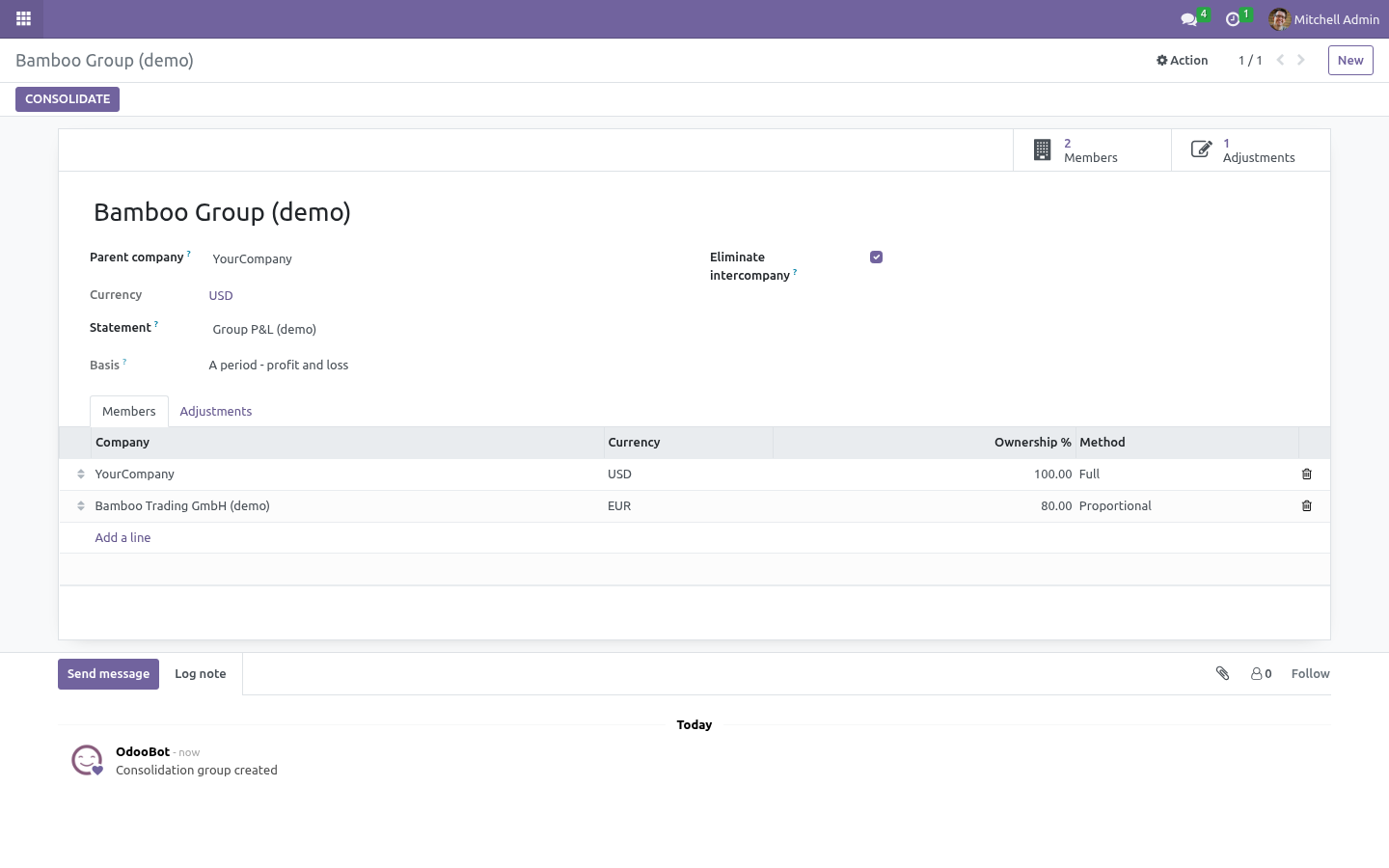Click the CONSOLIDATE button
Viewport: 1389px width, 868px height.
point(68,99)
